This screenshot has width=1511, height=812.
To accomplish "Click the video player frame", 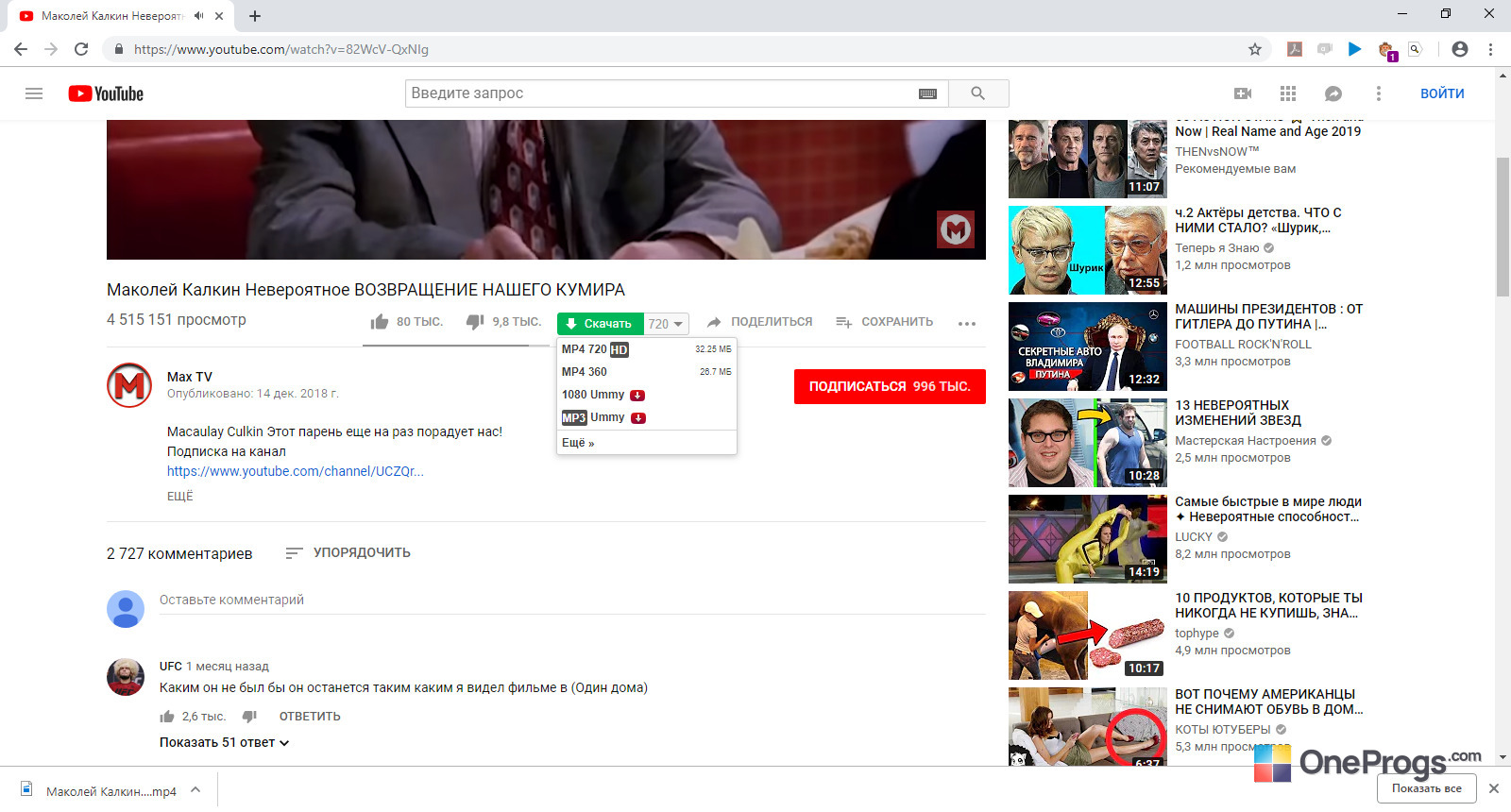I will 546,189.
